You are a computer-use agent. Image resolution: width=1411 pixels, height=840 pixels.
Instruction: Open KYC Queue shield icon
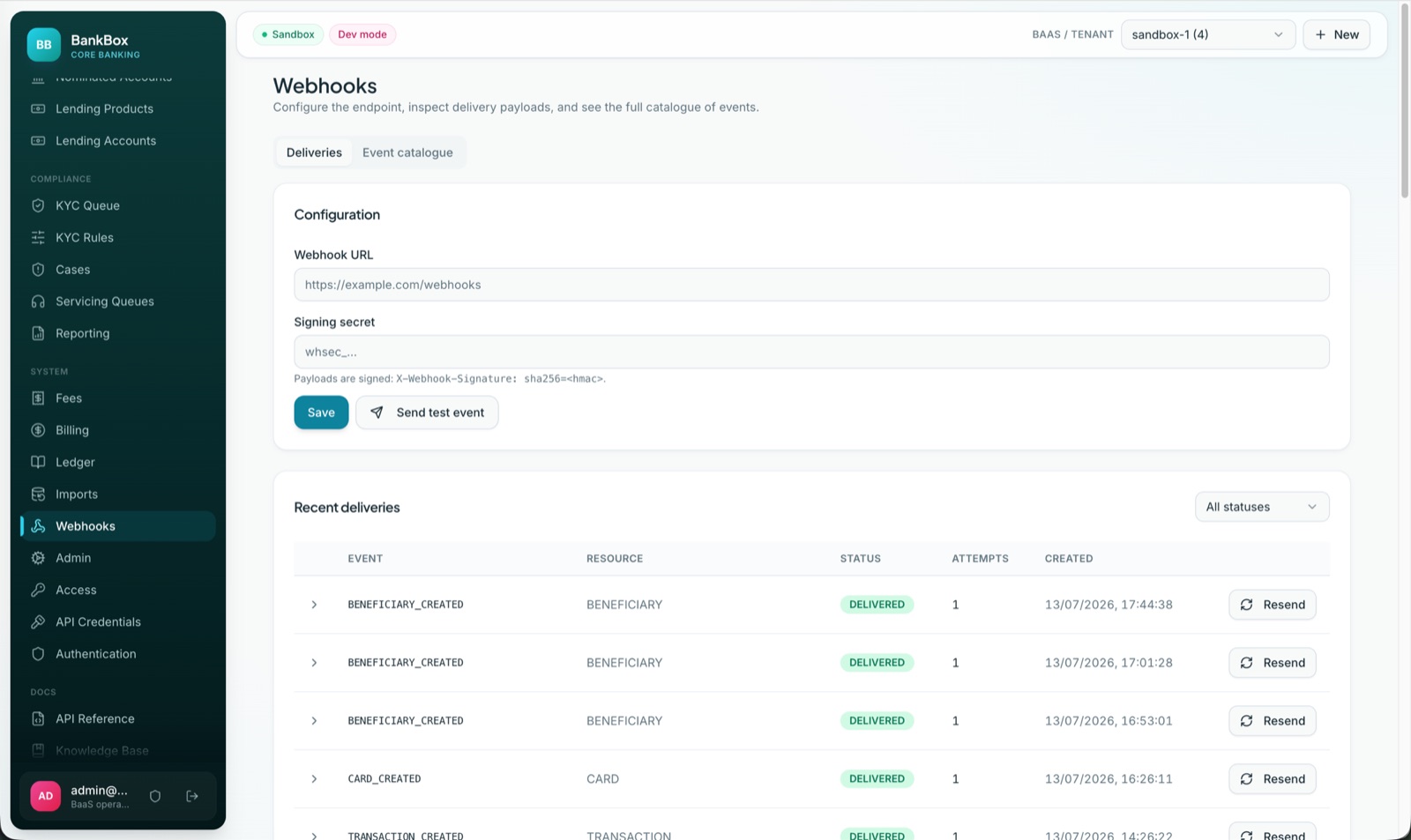click(x=38, y=205)
